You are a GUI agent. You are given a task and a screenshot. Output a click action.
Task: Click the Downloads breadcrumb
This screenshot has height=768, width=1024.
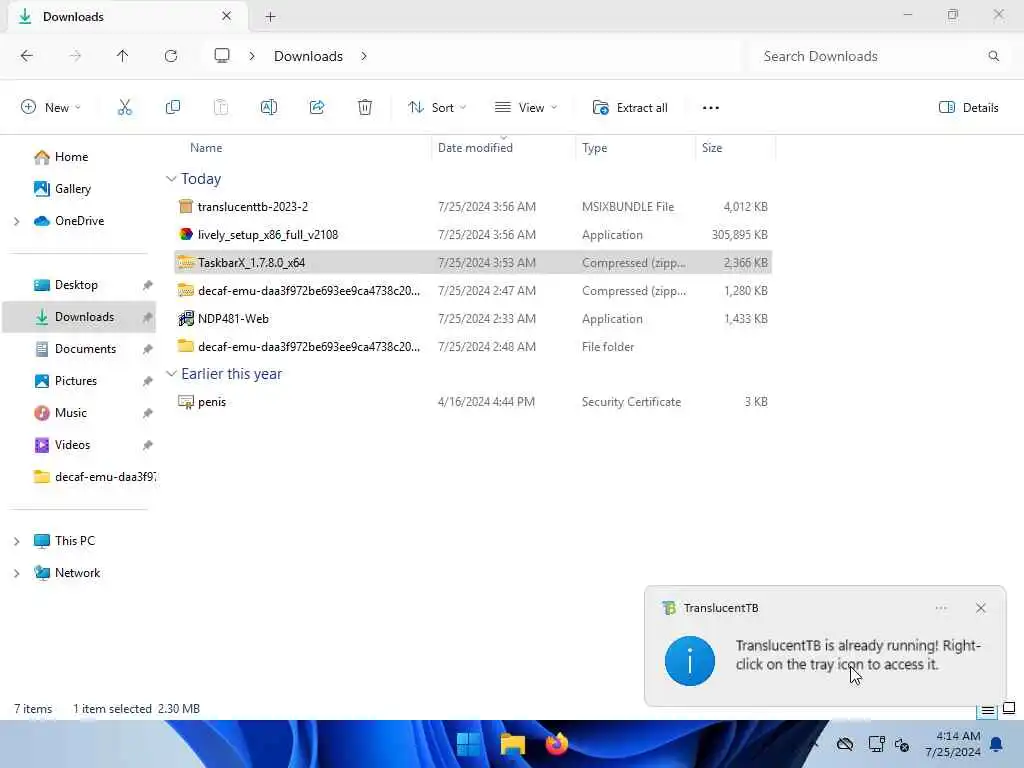308,56
